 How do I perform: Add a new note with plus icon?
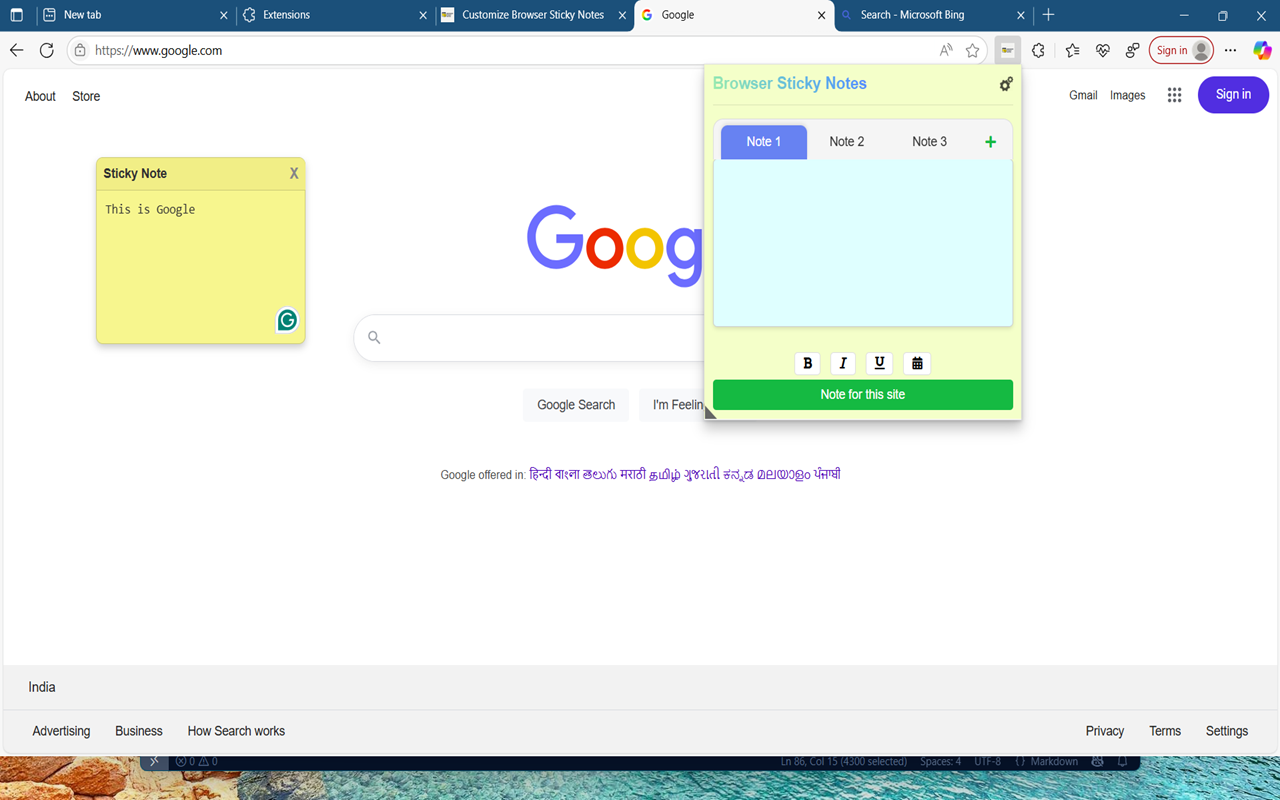(990, 142)
